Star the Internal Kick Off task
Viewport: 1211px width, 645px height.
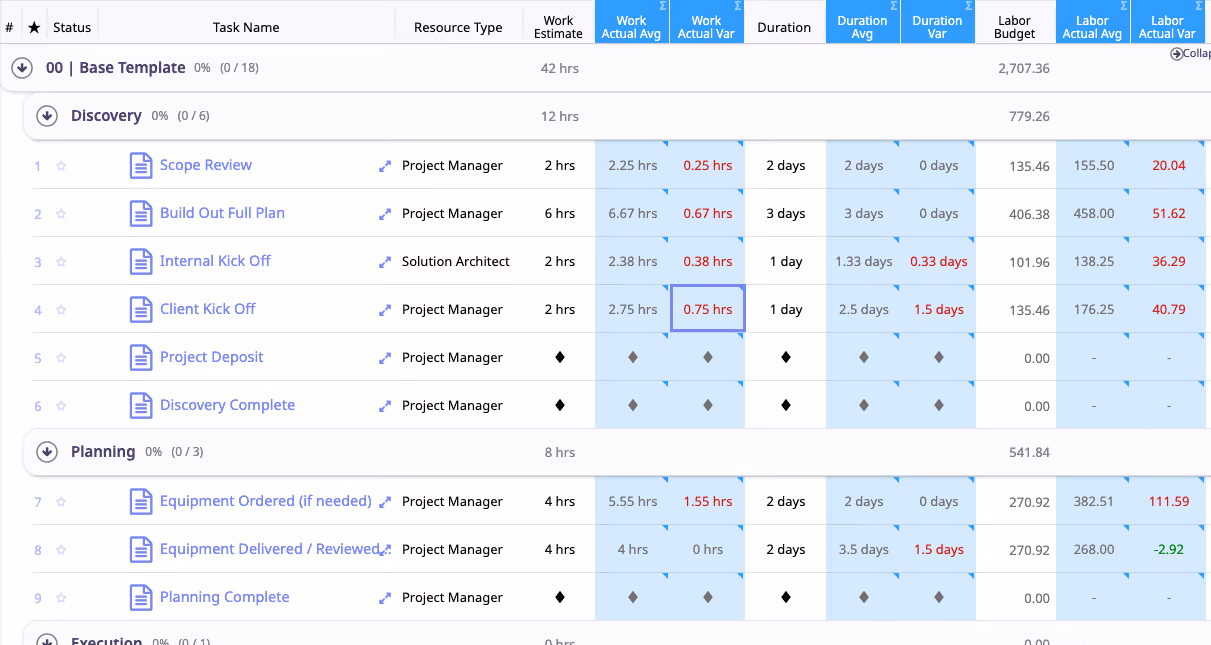coord(61,262)
